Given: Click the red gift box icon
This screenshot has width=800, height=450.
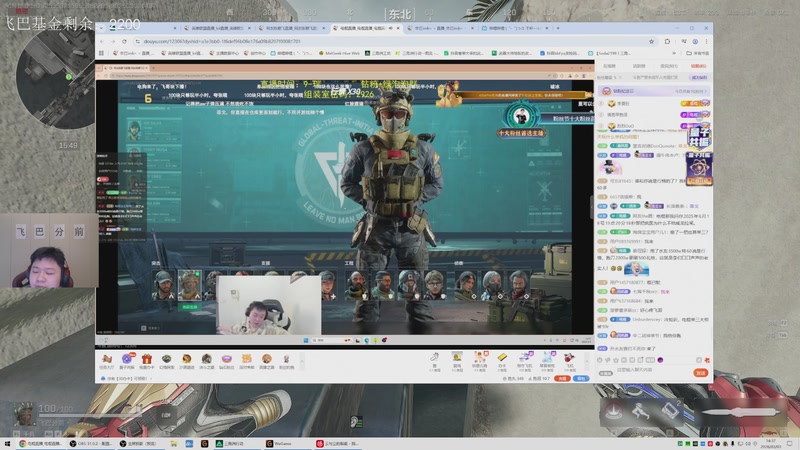Looking at the screenshot, I should pos(147,360).
